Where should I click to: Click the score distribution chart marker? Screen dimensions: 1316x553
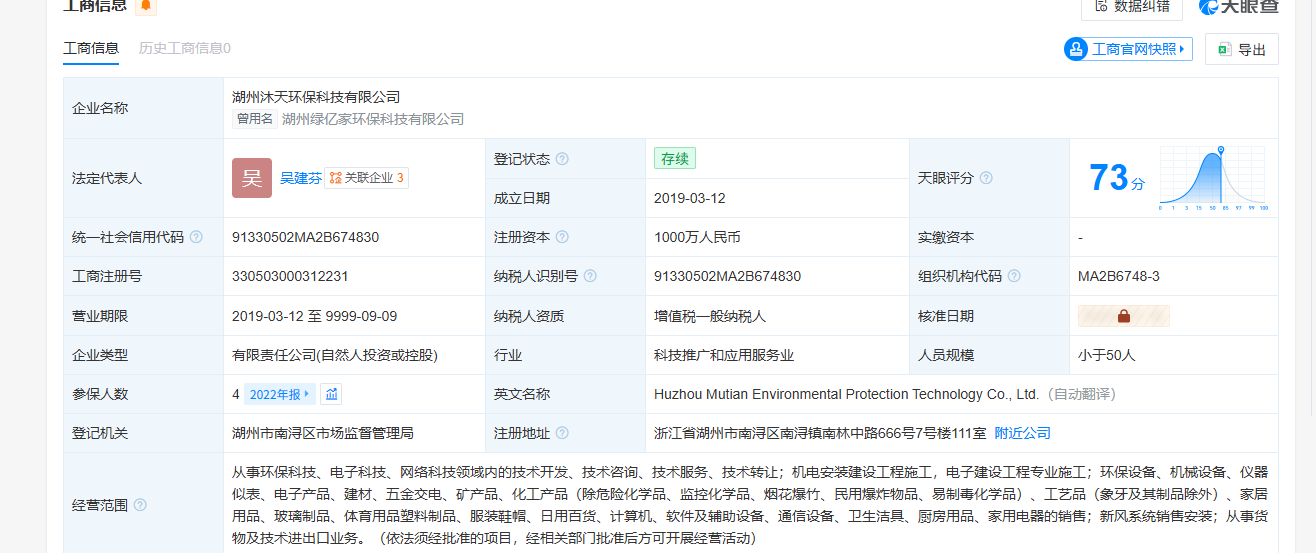[1219, 152]
